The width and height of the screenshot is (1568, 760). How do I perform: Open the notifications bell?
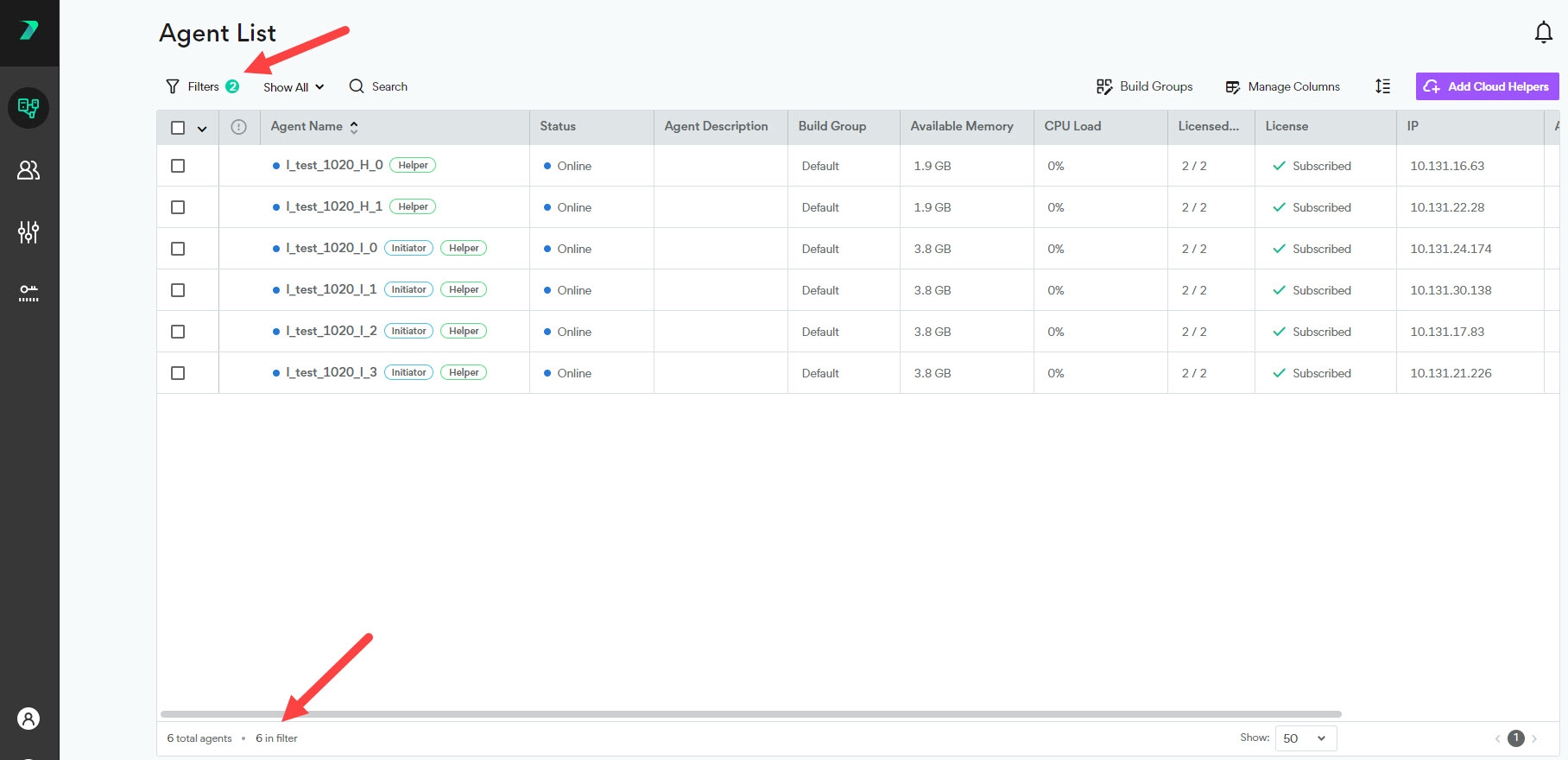1543,33
